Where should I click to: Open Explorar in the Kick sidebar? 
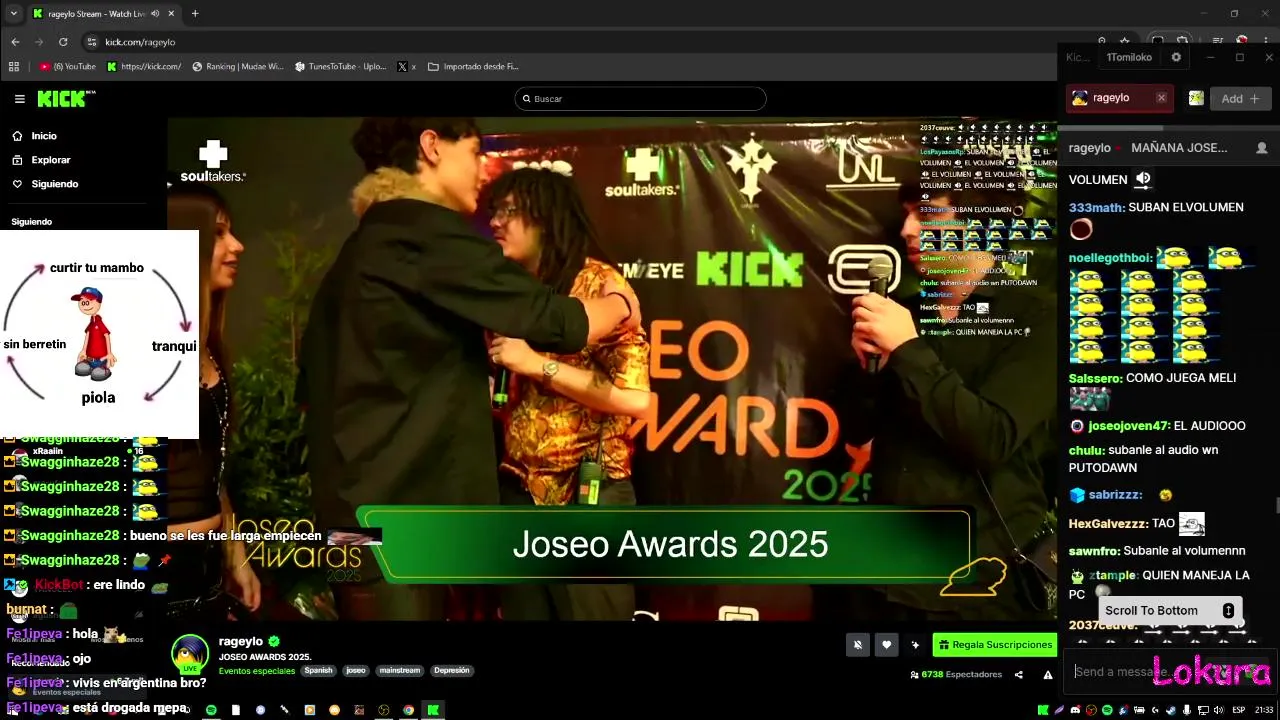click(50, 160)
